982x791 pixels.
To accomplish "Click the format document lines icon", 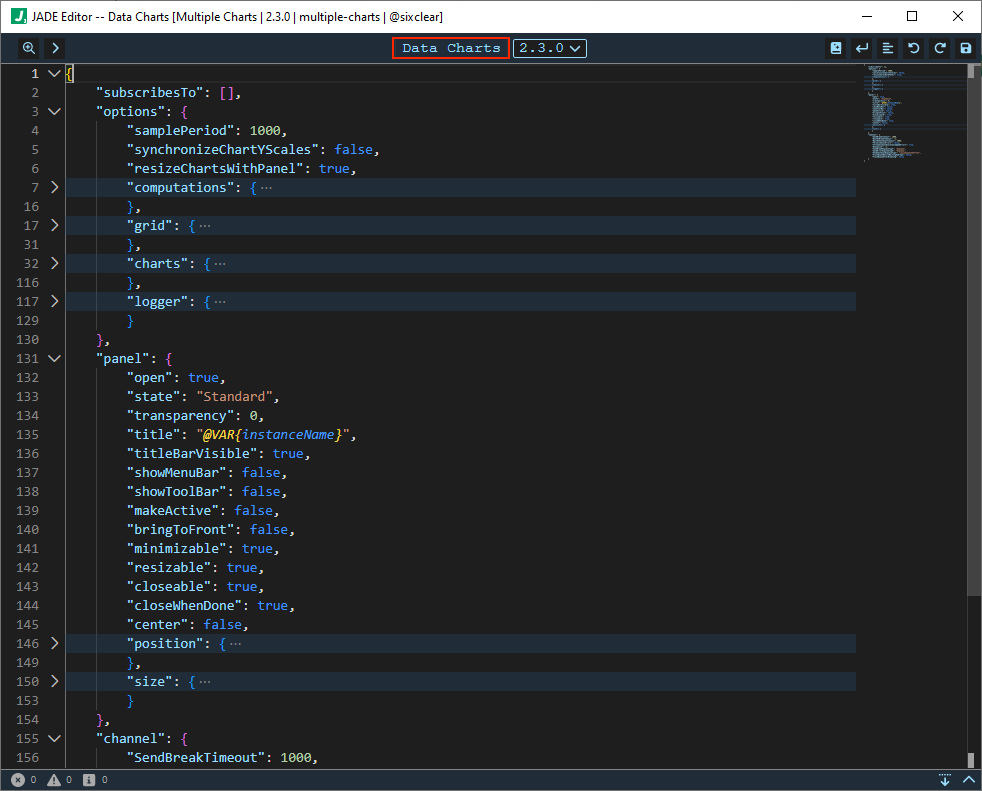I will [887, 48].
